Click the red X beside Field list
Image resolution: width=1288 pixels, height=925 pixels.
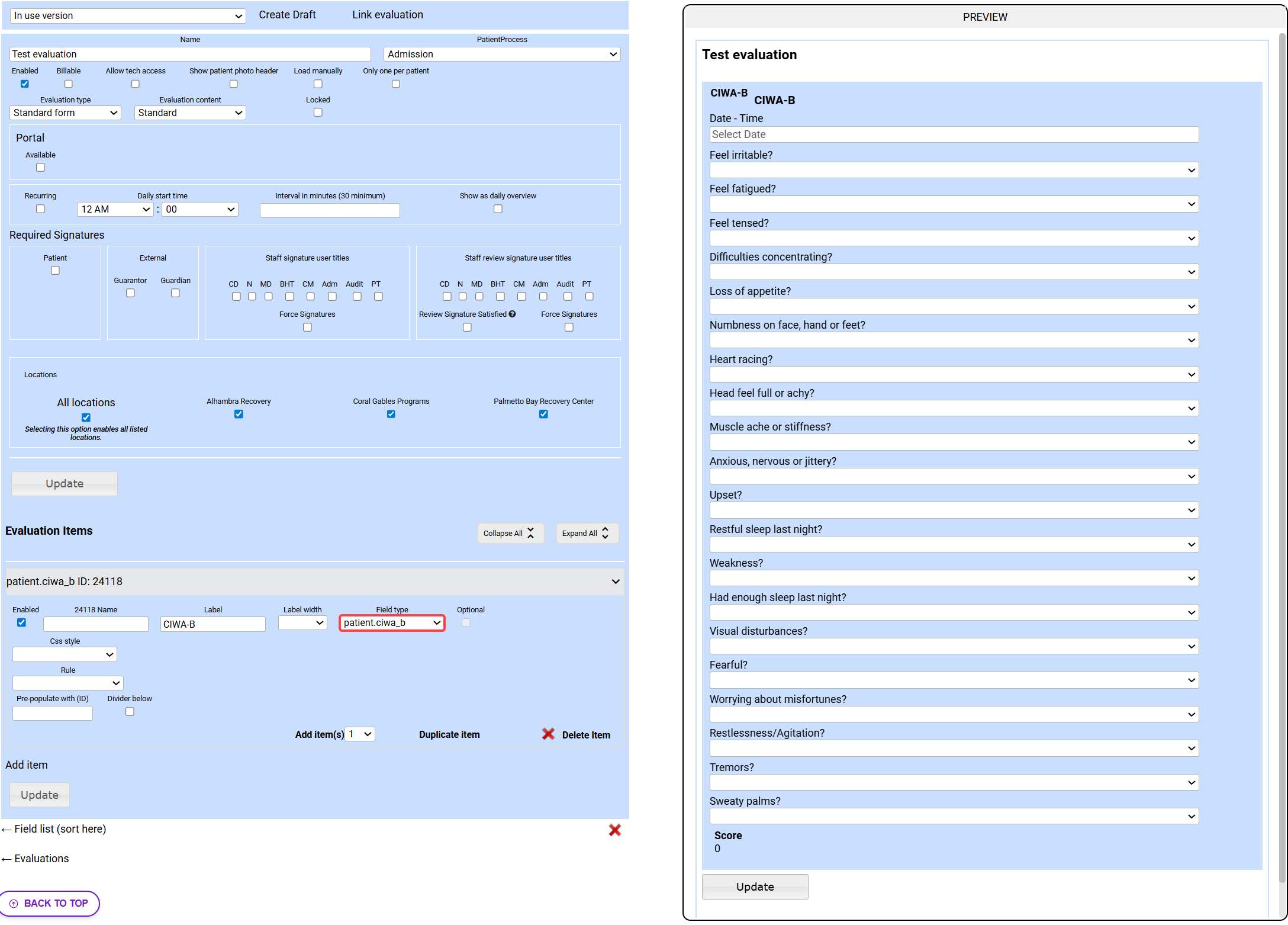click(614, 830)
